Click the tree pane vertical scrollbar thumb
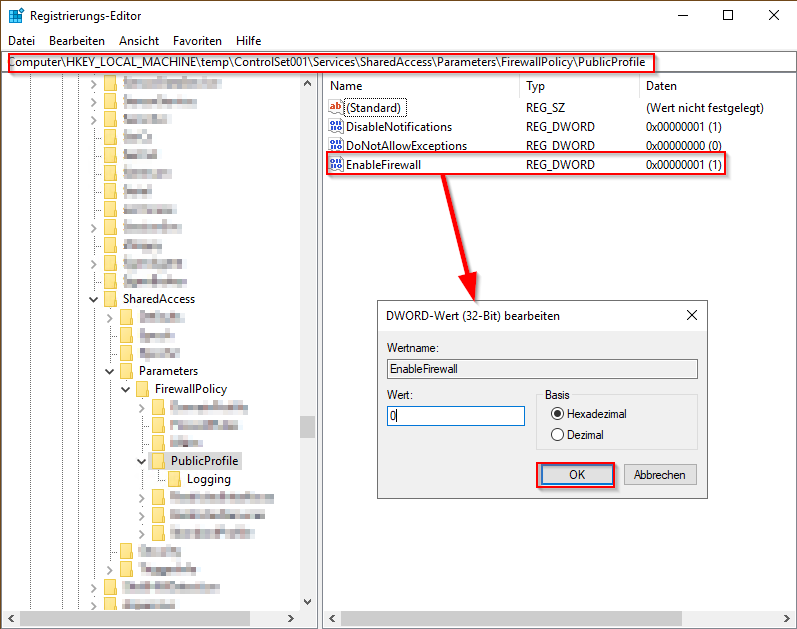 307,427
